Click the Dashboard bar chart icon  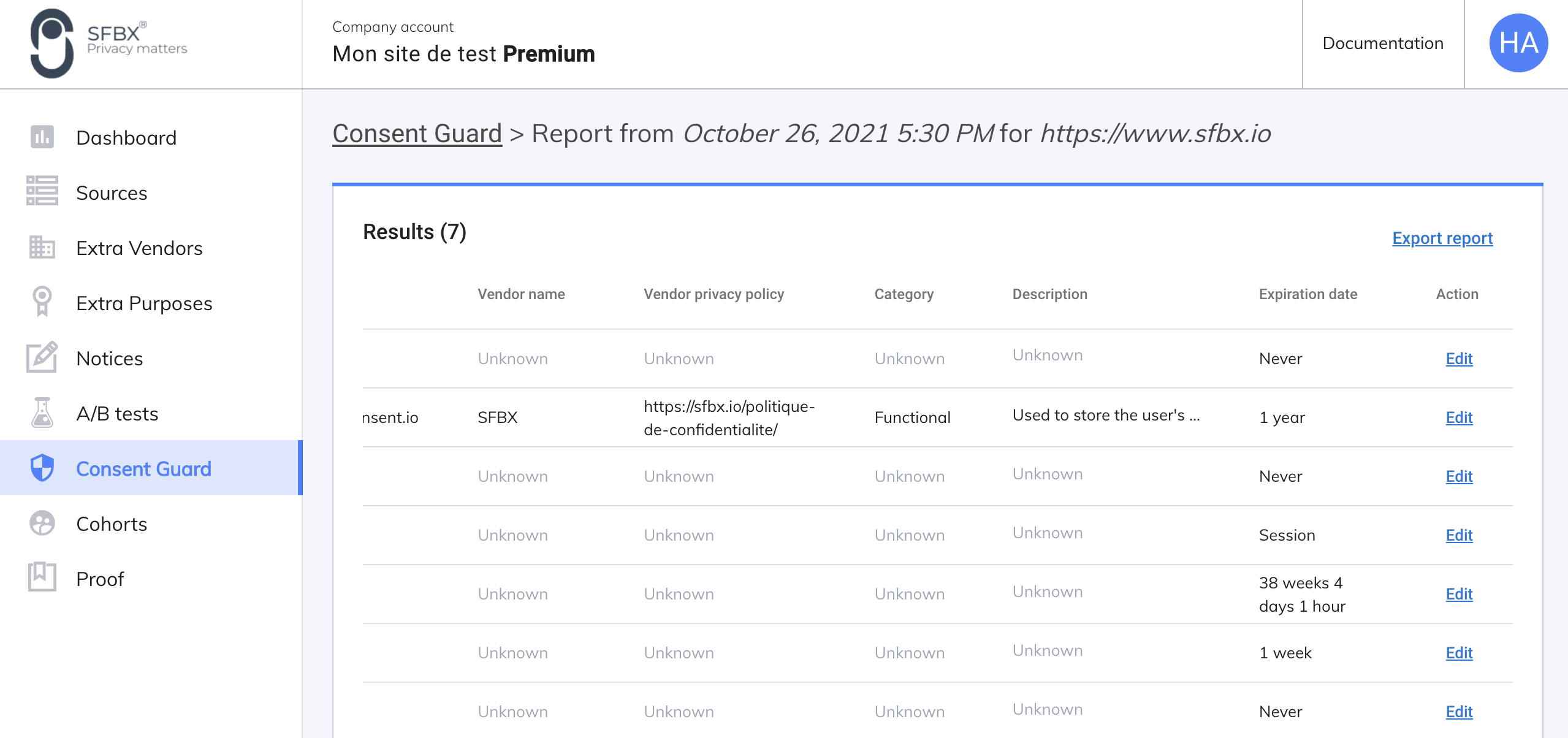[x=42, y=137]
